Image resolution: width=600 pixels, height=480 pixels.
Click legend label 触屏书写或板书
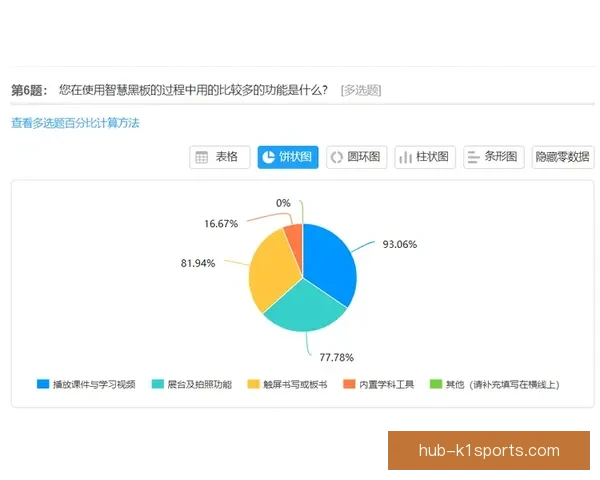coord(295,384)
